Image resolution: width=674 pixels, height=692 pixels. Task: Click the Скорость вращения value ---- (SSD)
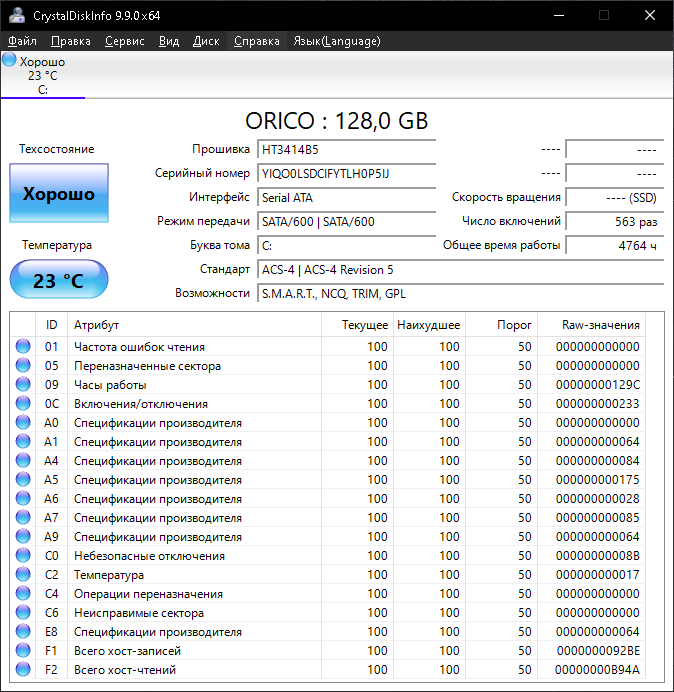615,197
